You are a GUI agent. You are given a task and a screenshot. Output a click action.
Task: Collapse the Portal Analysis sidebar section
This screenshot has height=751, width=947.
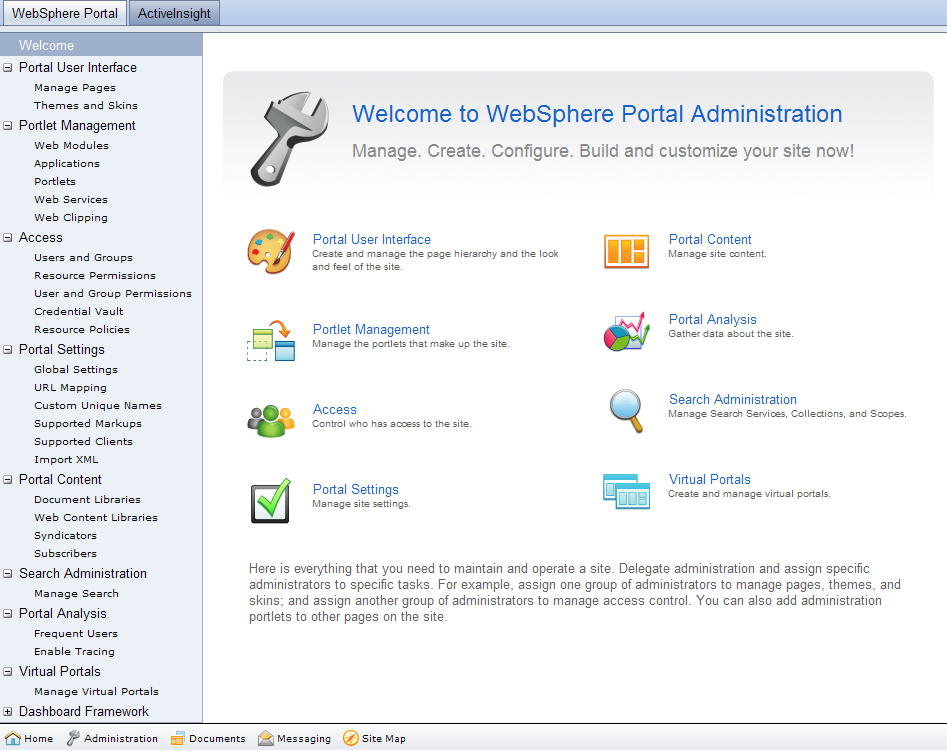(x=8, y=613)
